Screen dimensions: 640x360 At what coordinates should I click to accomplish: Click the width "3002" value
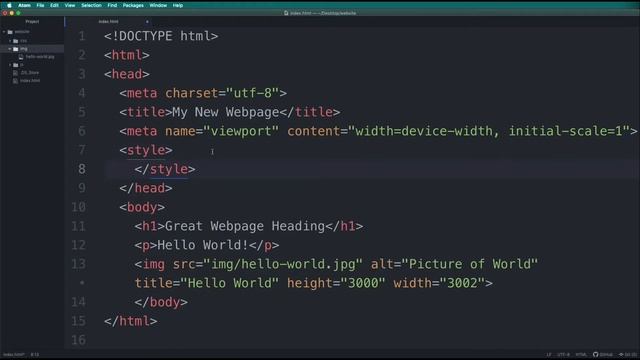(x=462, y=283)
